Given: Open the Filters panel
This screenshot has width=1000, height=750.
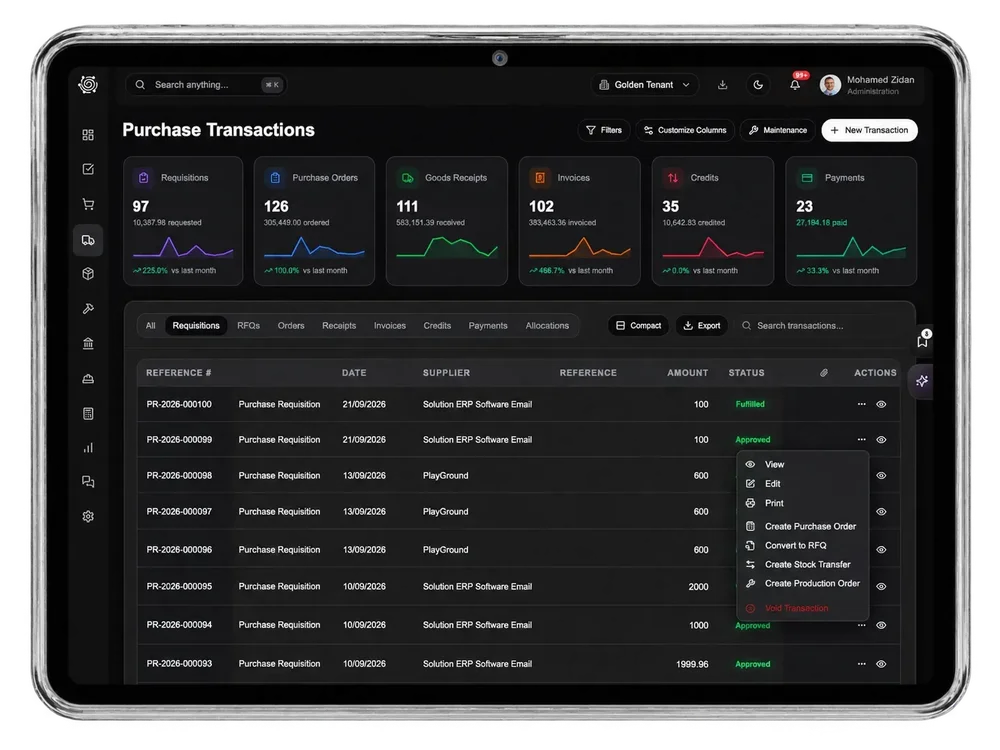Looking at the screenshot, I should tap(604, 130).
